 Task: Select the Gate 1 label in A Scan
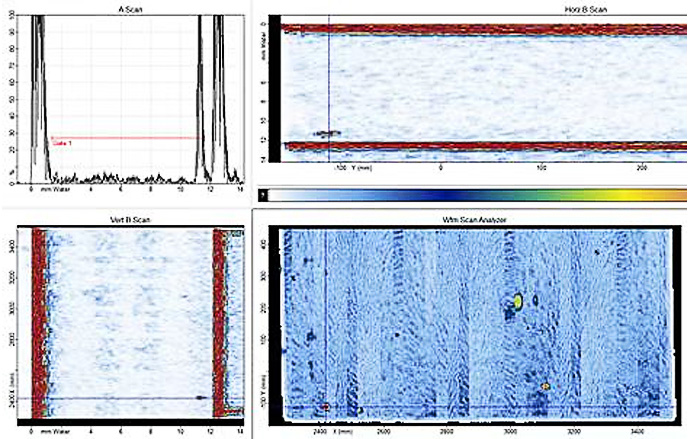(x=64, y=144)
